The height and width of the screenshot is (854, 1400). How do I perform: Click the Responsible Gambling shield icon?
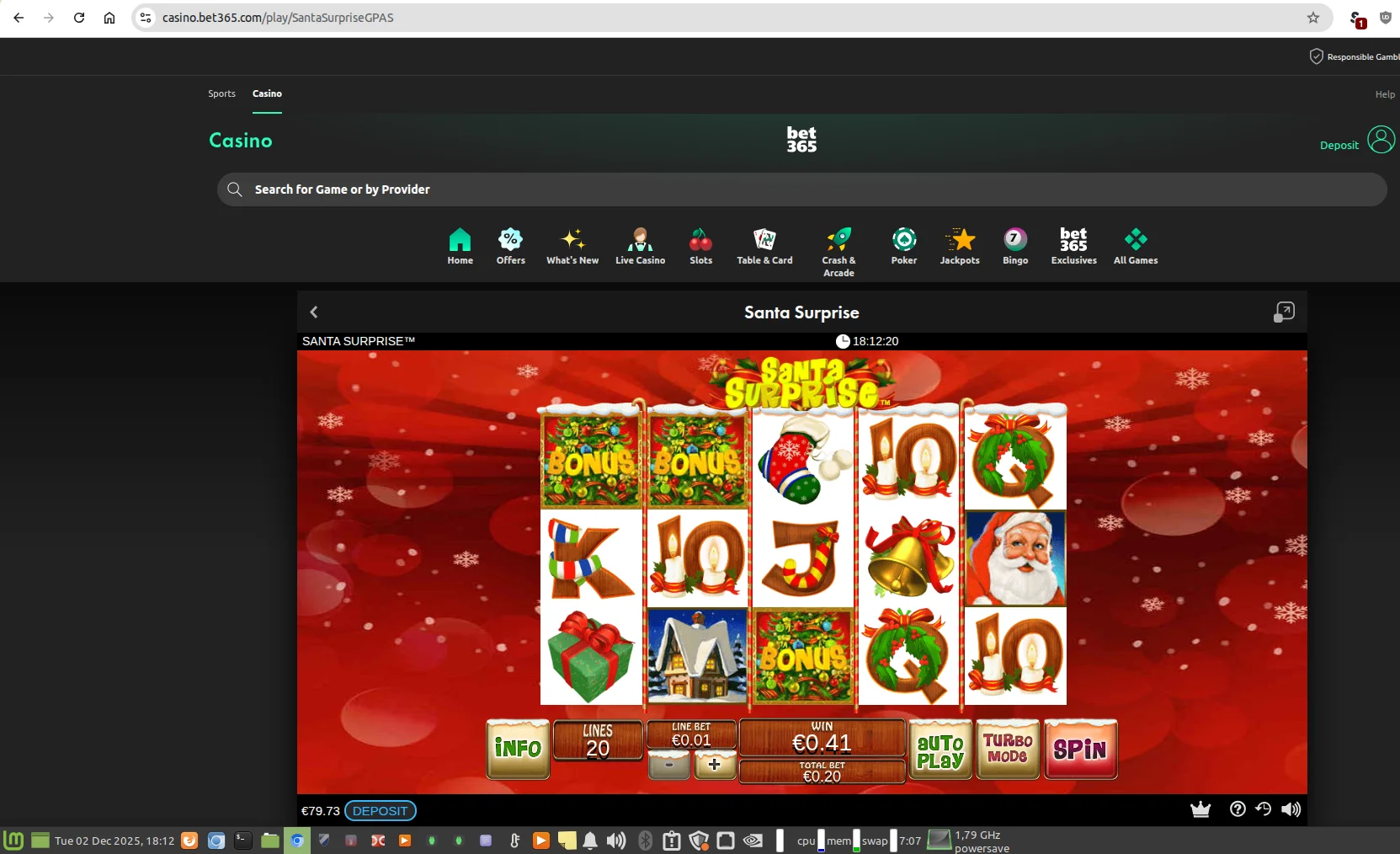click(x=1317, y=56)
